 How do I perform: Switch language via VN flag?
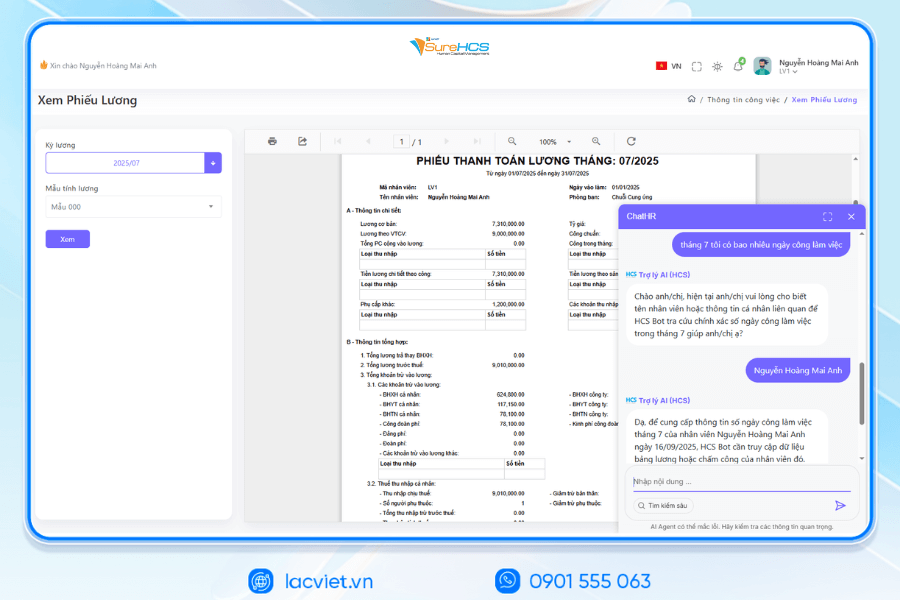pos(668,66)
